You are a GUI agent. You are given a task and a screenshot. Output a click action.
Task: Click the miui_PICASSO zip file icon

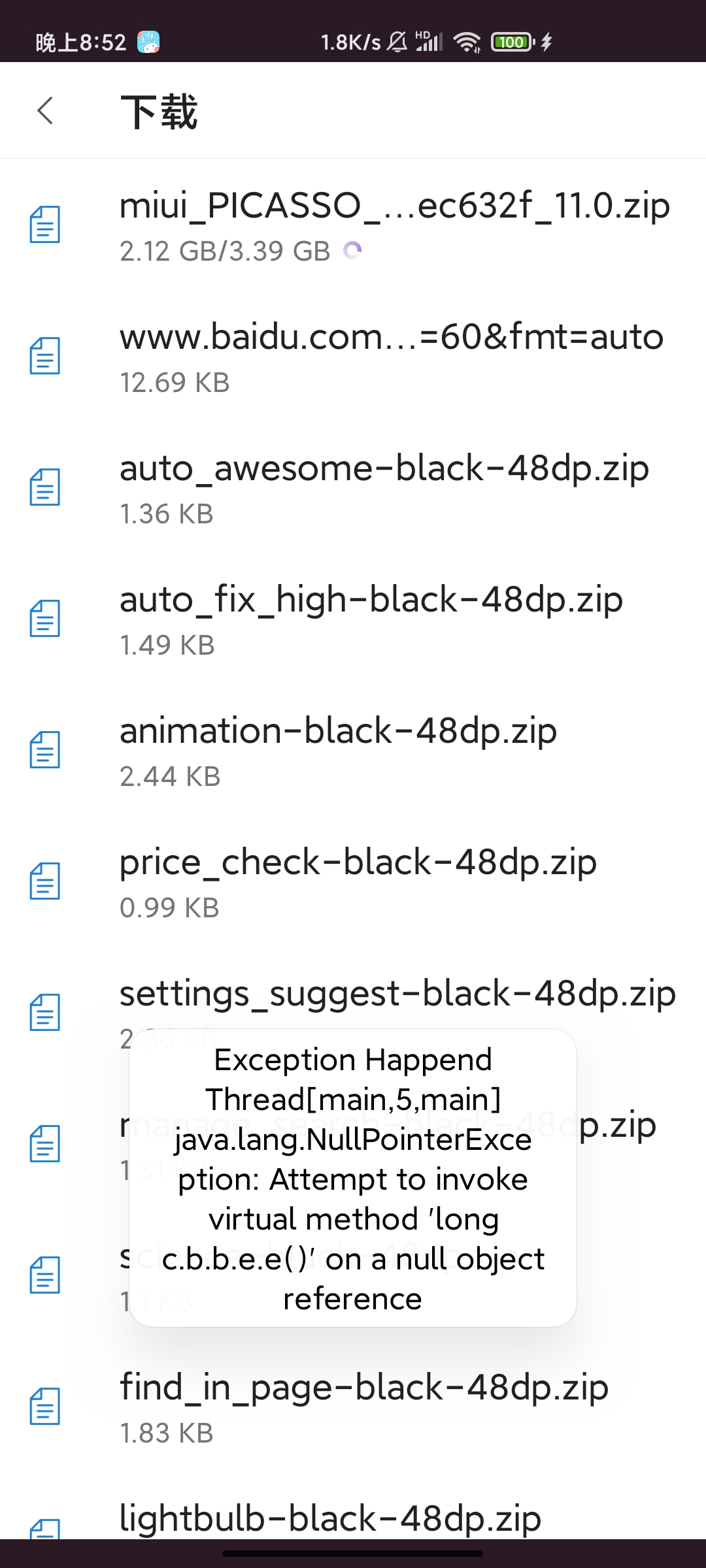44,225
